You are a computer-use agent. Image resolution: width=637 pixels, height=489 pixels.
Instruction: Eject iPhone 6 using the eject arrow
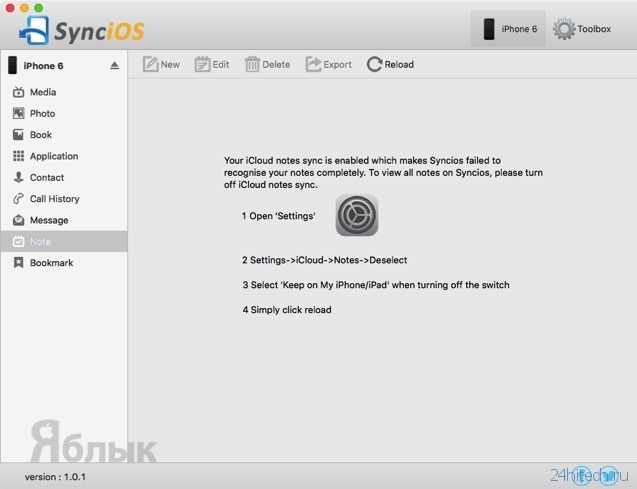[x=115, y=65]
